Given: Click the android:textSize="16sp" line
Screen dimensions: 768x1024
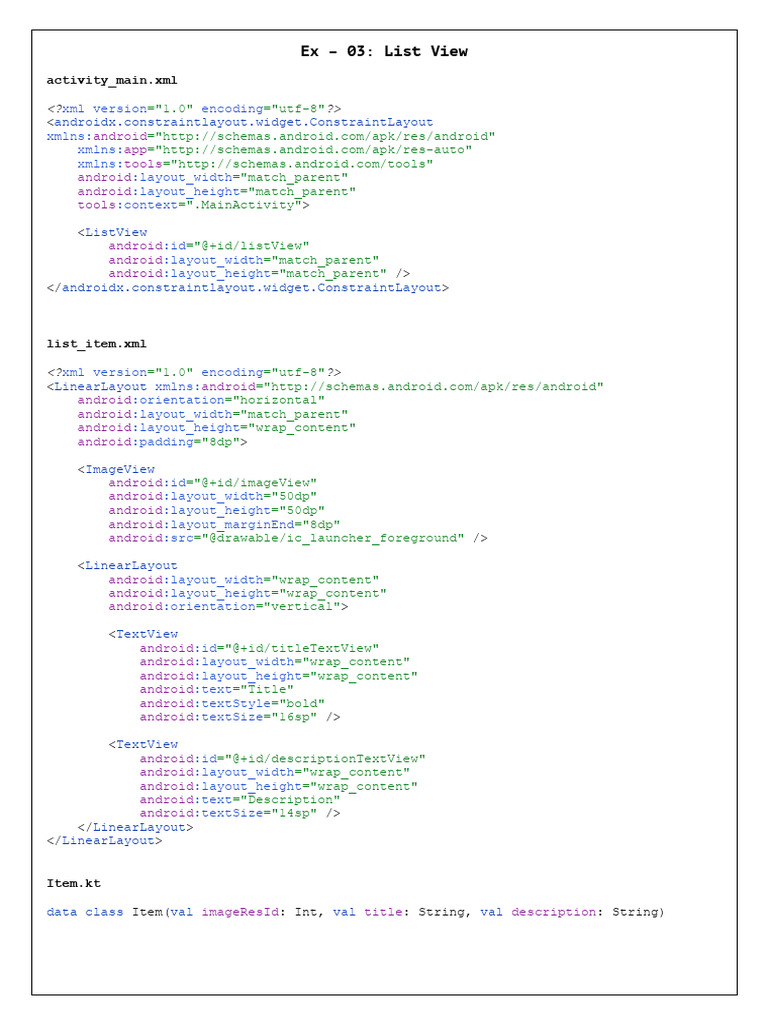Looking at the screenshot, I should pos(240,717).
